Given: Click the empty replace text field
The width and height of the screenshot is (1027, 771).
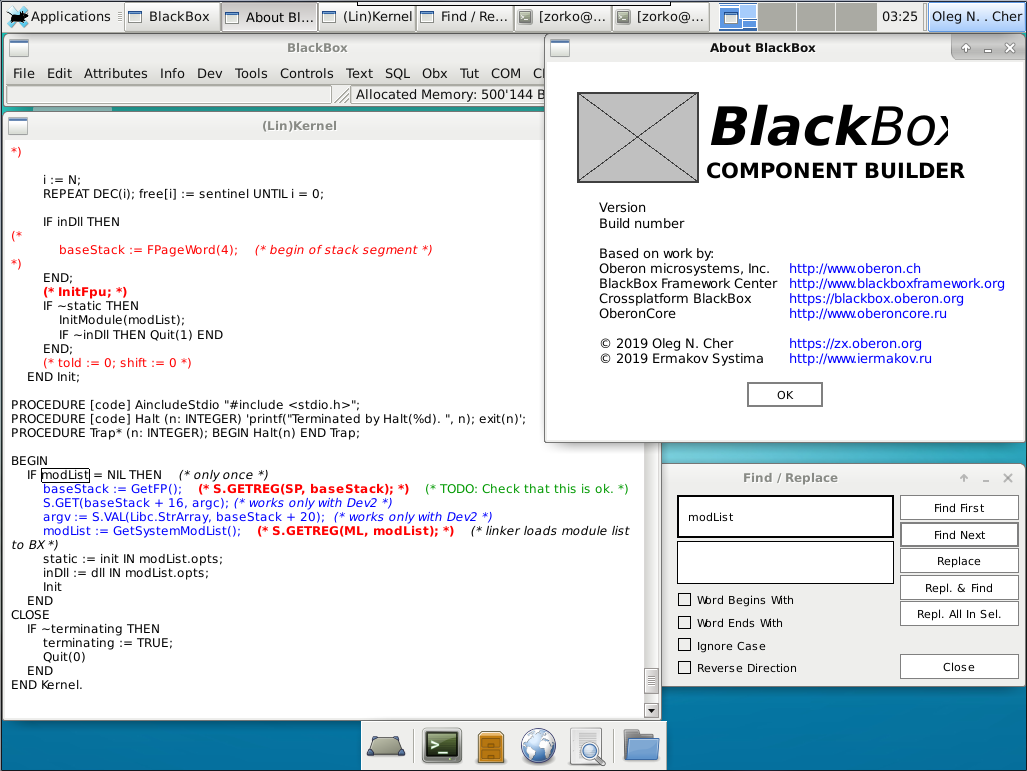Looking at the screenshot, I should click(785, 562).
